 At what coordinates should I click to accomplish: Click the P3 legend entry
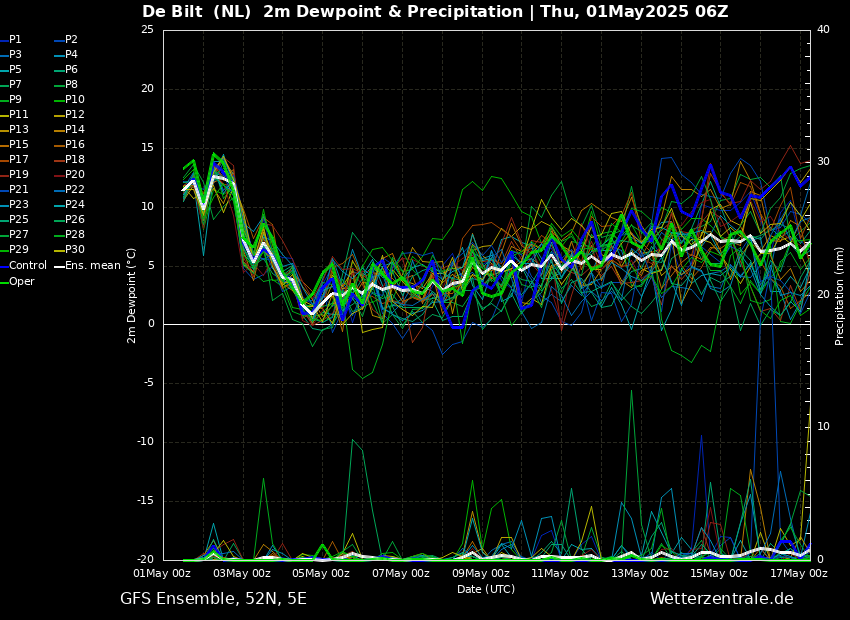(x=11, y=55)
